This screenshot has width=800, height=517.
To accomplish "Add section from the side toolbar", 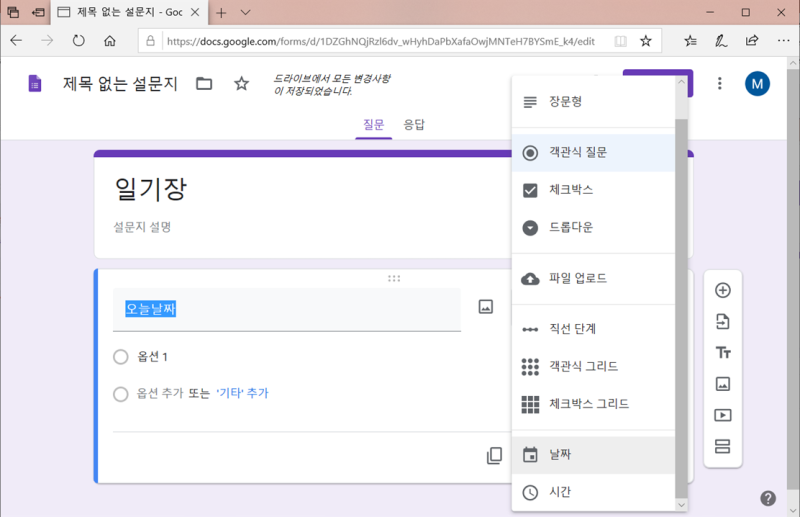I will click(x=722, y=447).
